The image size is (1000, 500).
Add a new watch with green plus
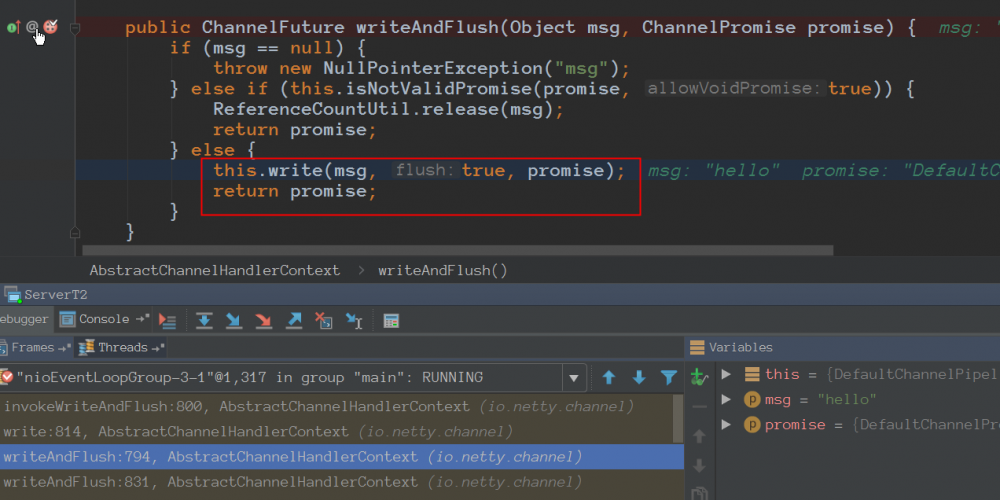(700, 378)
